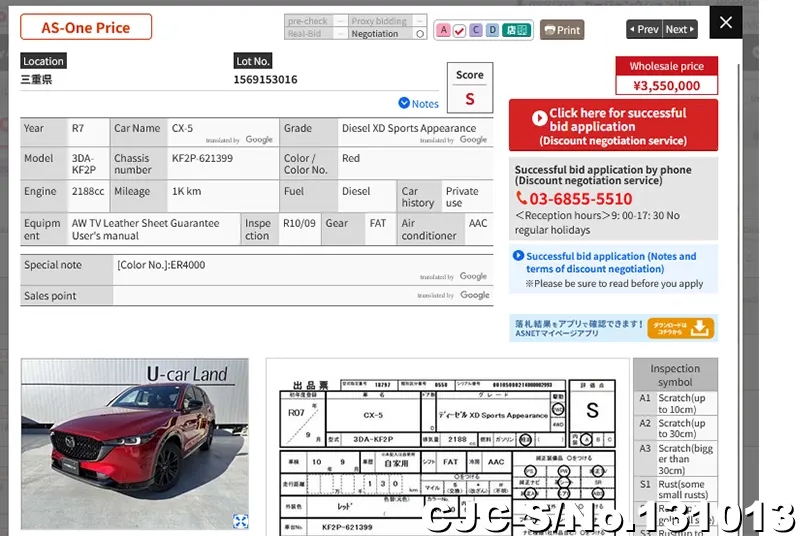Open bid application notes and terms link
The width and height of the screenshot is (800, 536).
click(x=610, y=262)
